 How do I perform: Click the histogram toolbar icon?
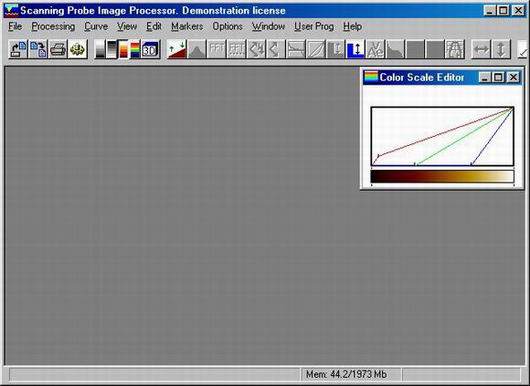pos(197,49)
